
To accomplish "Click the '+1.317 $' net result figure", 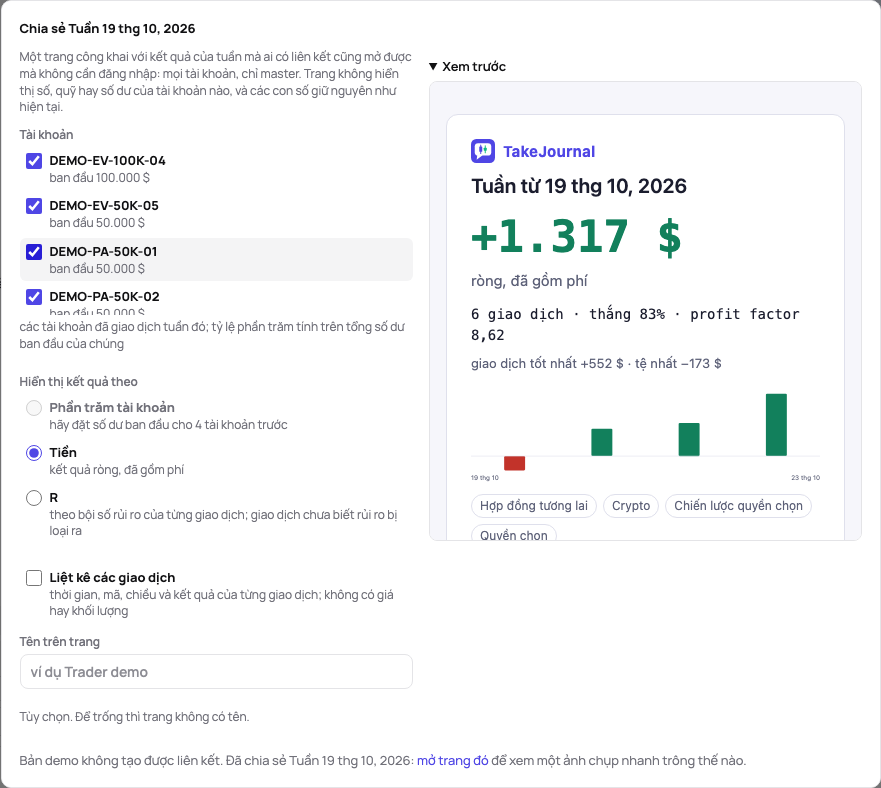I will pyautogui.click(x=576, y=237).
